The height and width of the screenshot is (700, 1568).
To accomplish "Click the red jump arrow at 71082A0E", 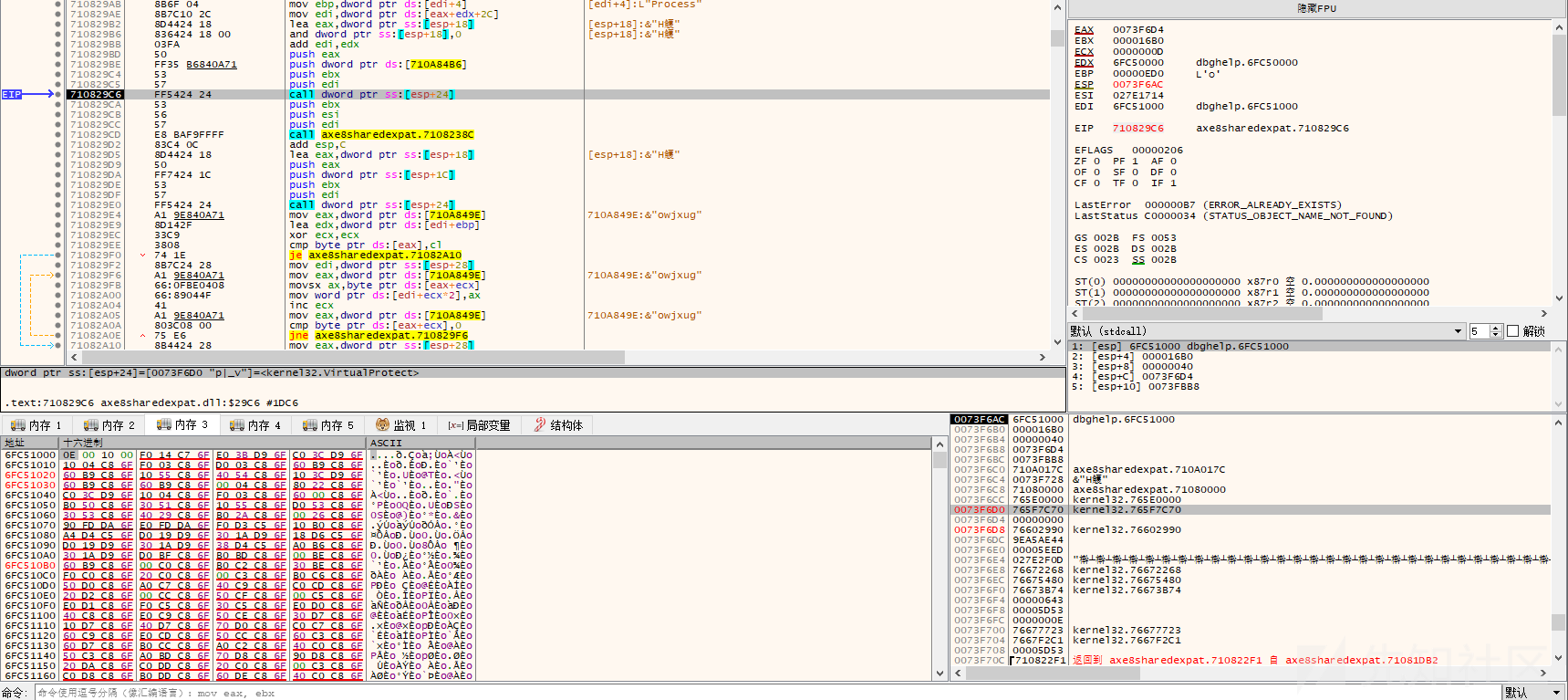I will tap(142, 335).
